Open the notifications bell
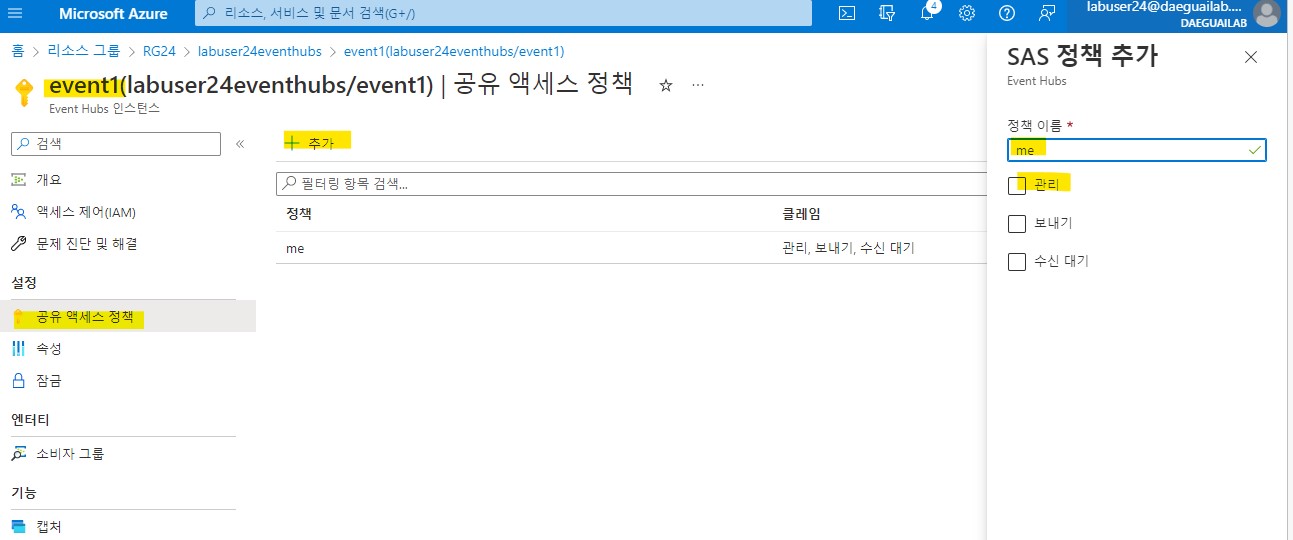This screenshot has height=540, width=1293. coord(927,13)
